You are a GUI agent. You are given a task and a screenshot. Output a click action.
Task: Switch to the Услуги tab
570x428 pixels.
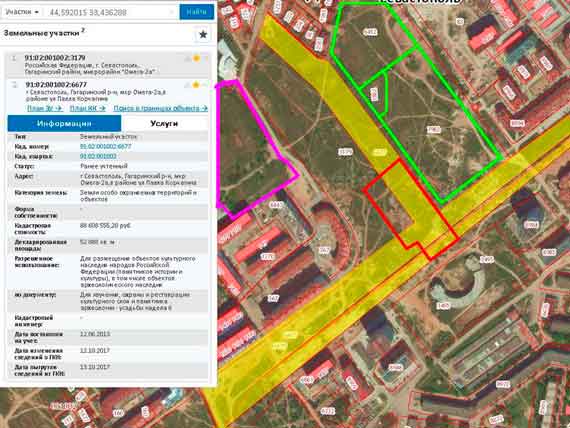[164, 124]
